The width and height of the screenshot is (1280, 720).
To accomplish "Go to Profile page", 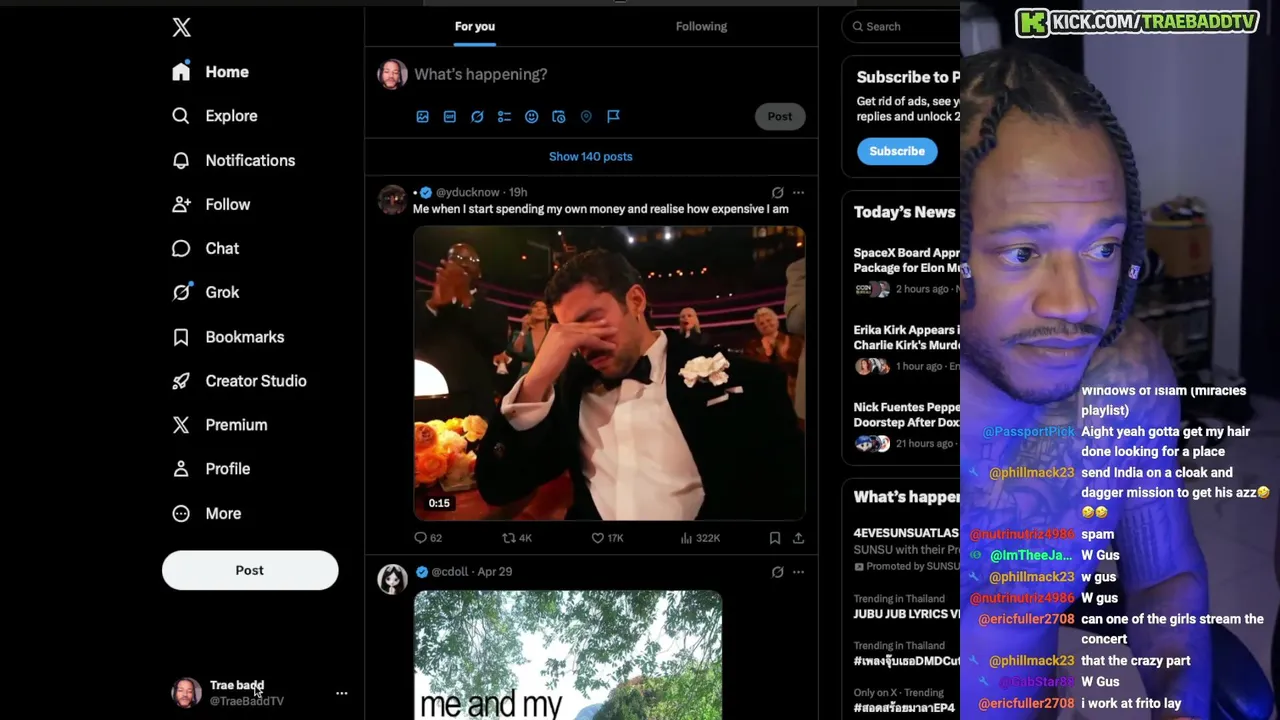I will pyautogui.click(x=211, y=469).
